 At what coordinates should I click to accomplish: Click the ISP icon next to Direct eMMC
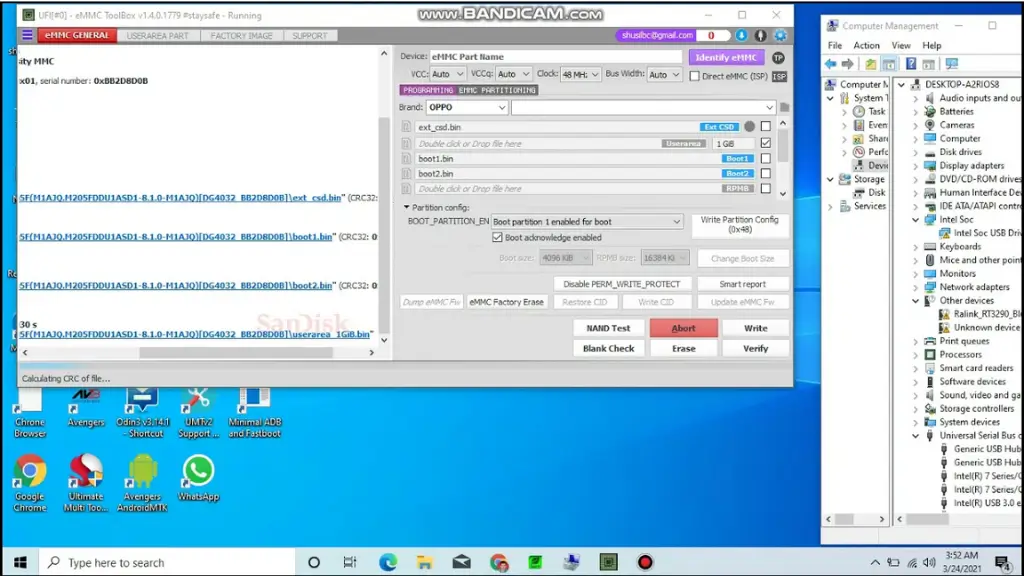[779, 76]
